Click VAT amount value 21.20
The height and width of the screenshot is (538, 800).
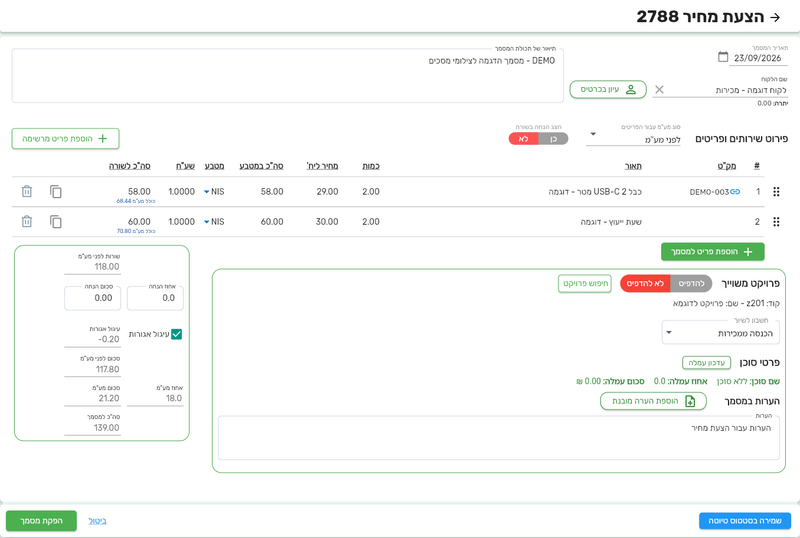coord(109,398)
